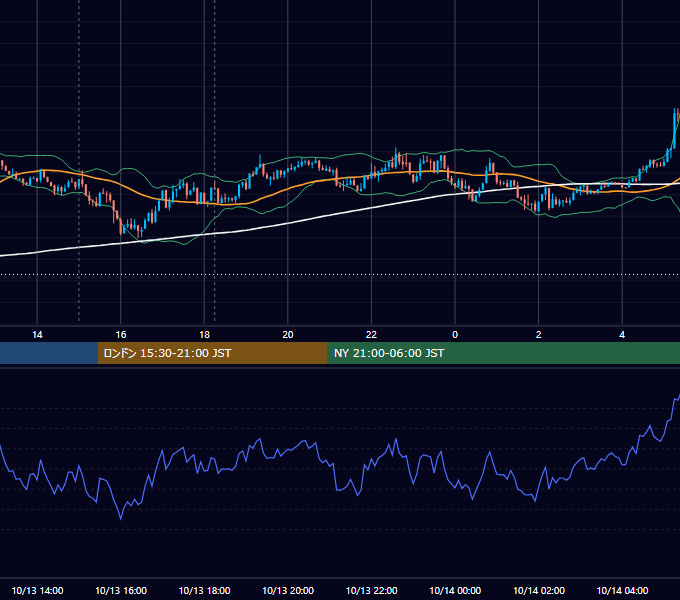Click the 10/13 18:00 time label
Image resolution: width=680 pixels, height=600 pixels.
tap(204, 590)
